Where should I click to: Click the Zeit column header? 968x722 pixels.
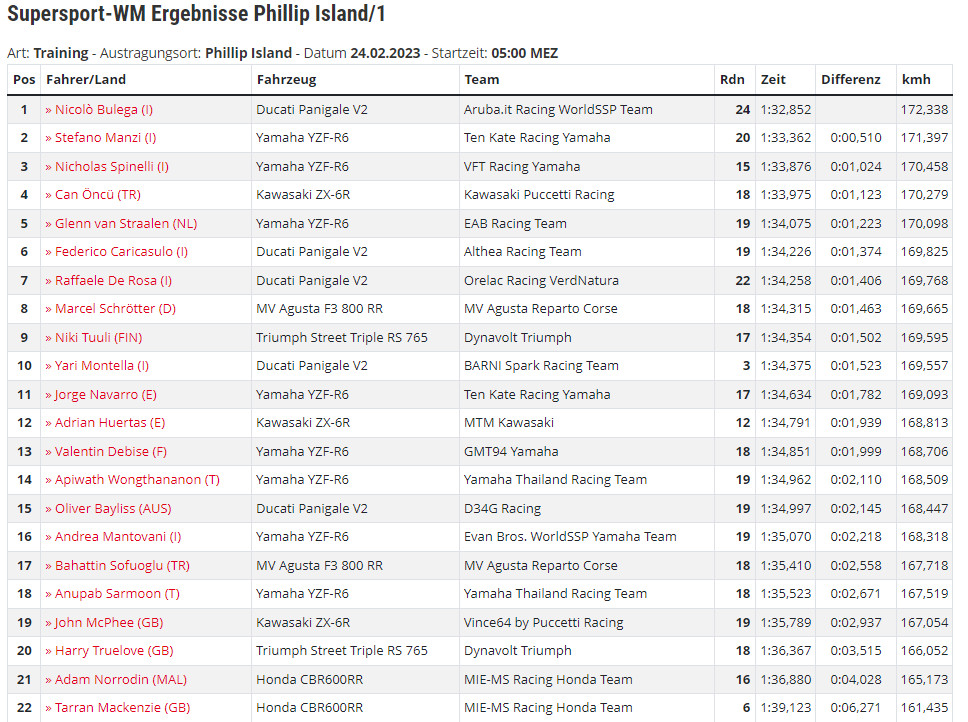click(773, 80)
